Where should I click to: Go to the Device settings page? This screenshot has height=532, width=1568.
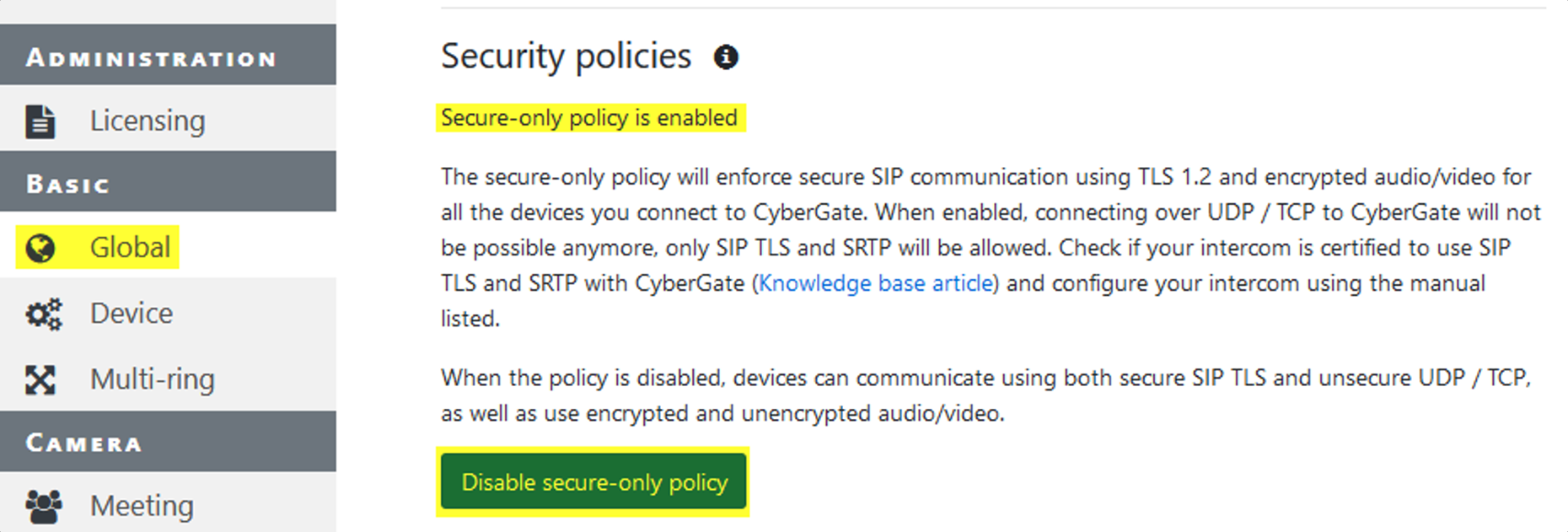pyautogui.click(x=131, y=314)
